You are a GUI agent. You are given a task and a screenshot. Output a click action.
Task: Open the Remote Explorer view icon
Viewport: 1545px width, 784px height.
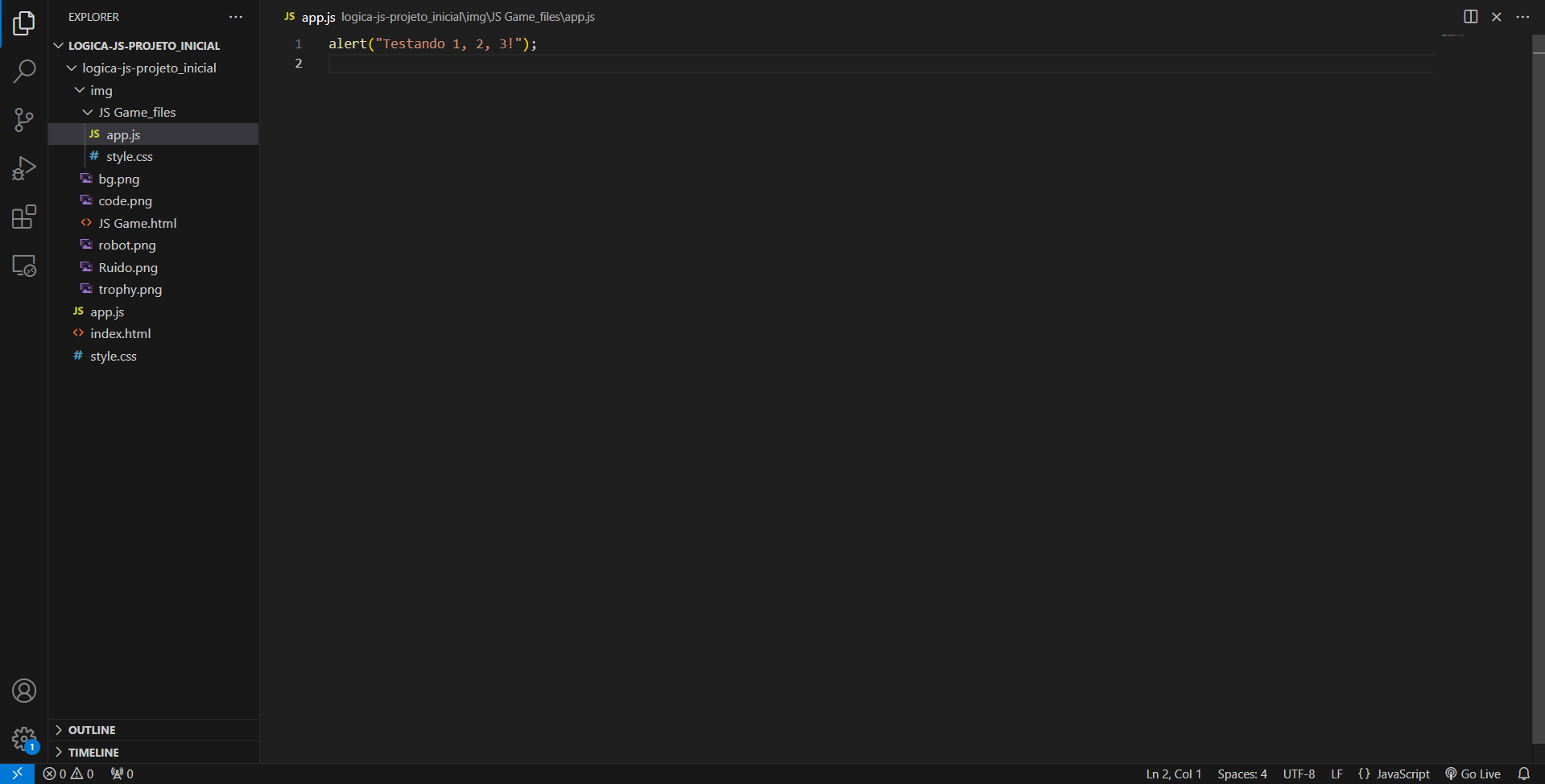(x=24, y=266)
